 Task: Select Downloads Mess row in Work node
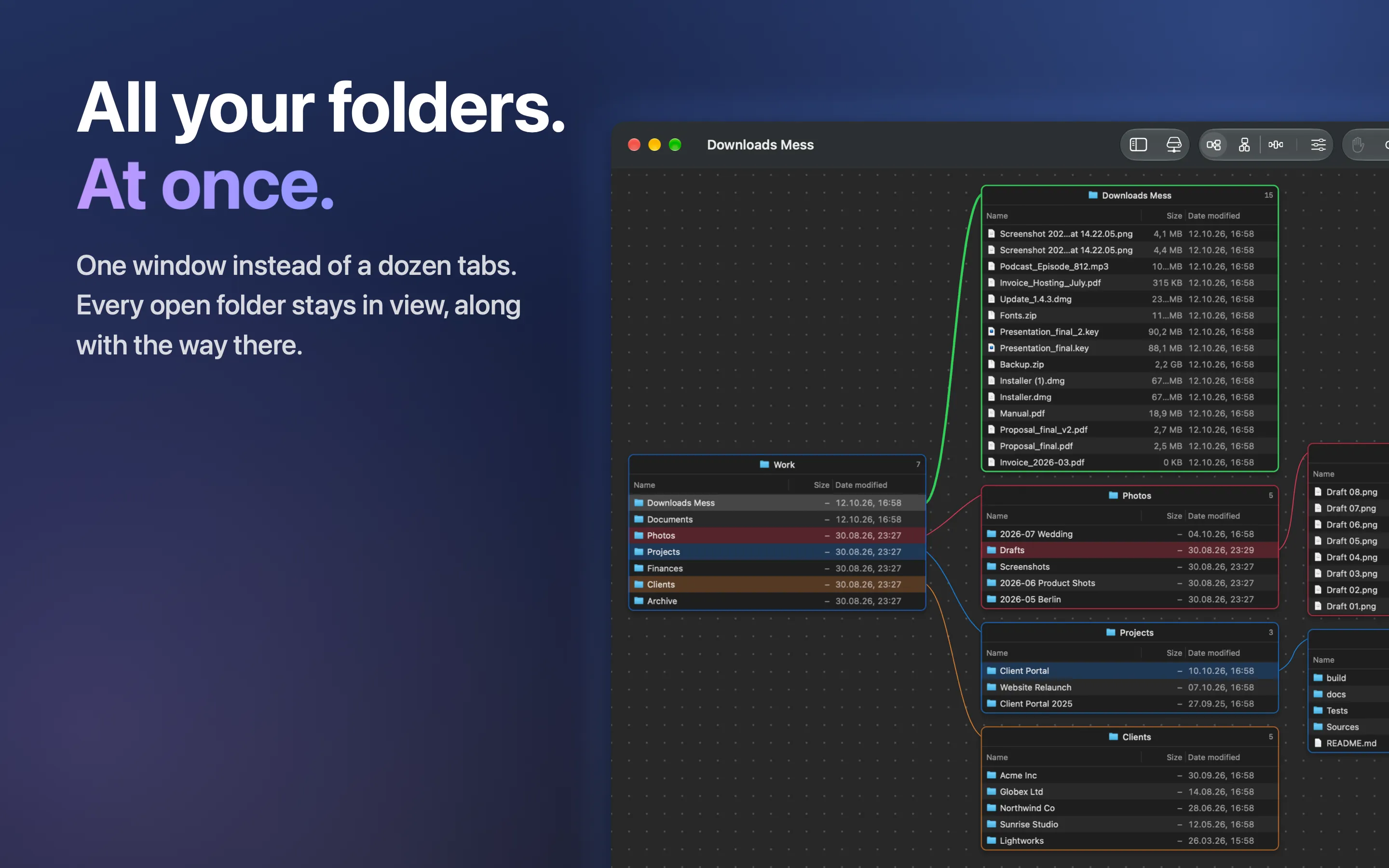tap(777, 503)
